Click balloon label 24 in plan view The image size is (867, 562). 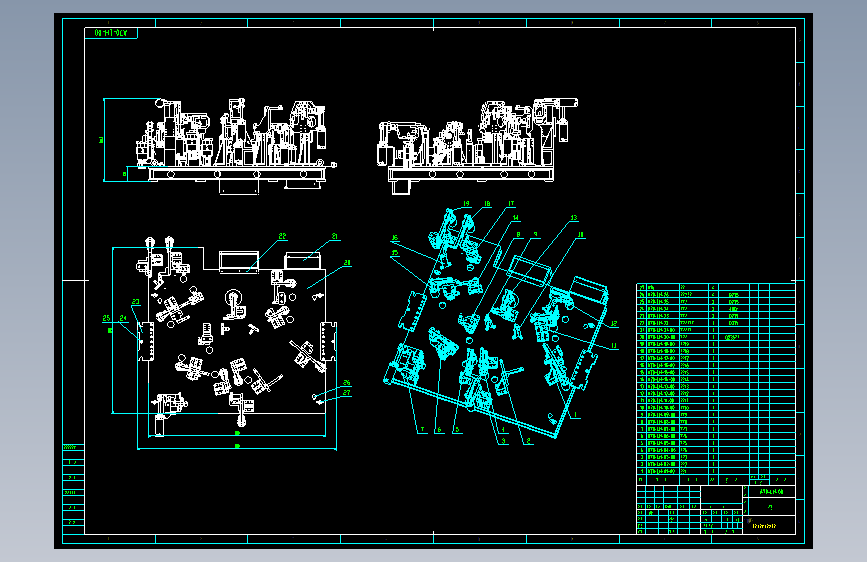coord(123,318)
